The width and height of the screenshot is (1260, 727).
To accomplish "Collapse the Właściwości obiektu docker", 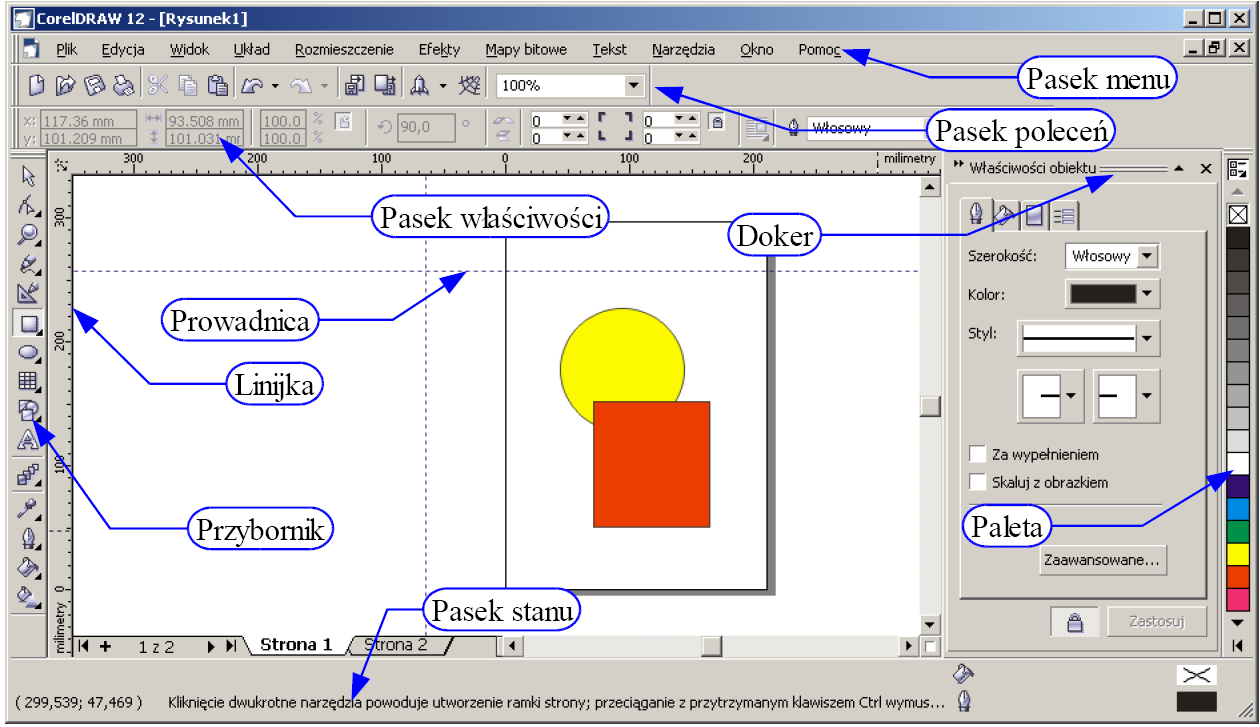I will pyautogui.click(x=1179, y=168).
